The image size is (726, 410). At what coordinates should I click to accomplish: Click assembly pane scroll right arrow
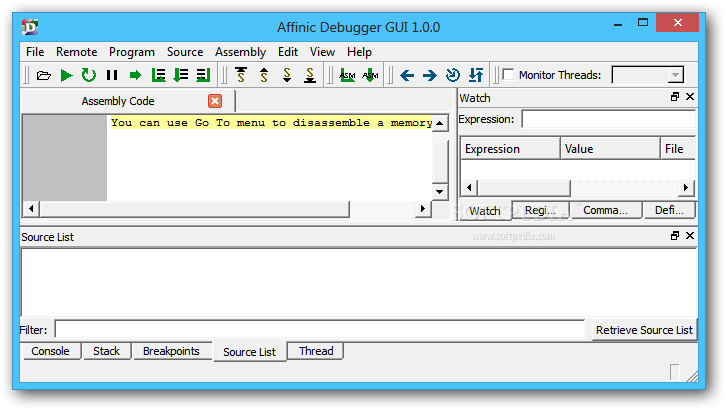(422, 209)
